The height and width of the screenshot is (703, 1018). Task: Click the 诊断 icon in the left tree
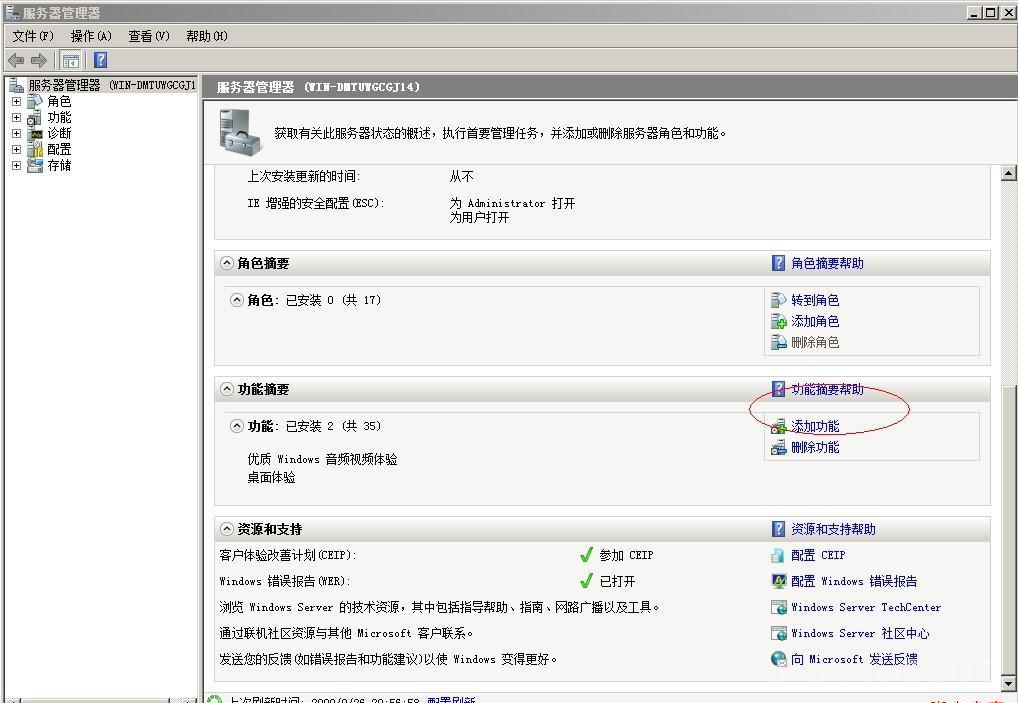pos(35,133)
